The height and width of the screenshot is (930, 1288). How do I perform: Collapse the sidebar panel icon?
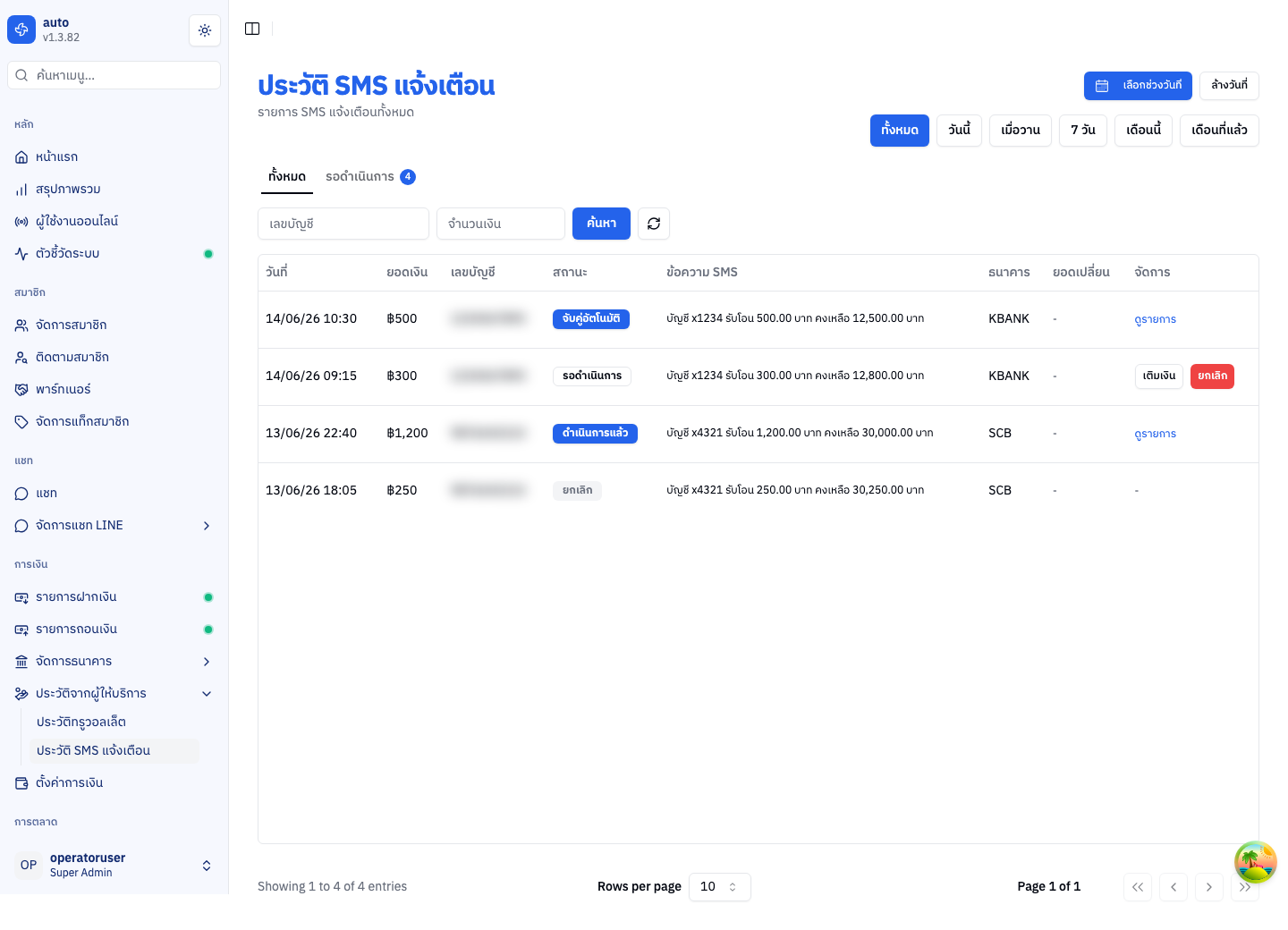coord(252,29)
